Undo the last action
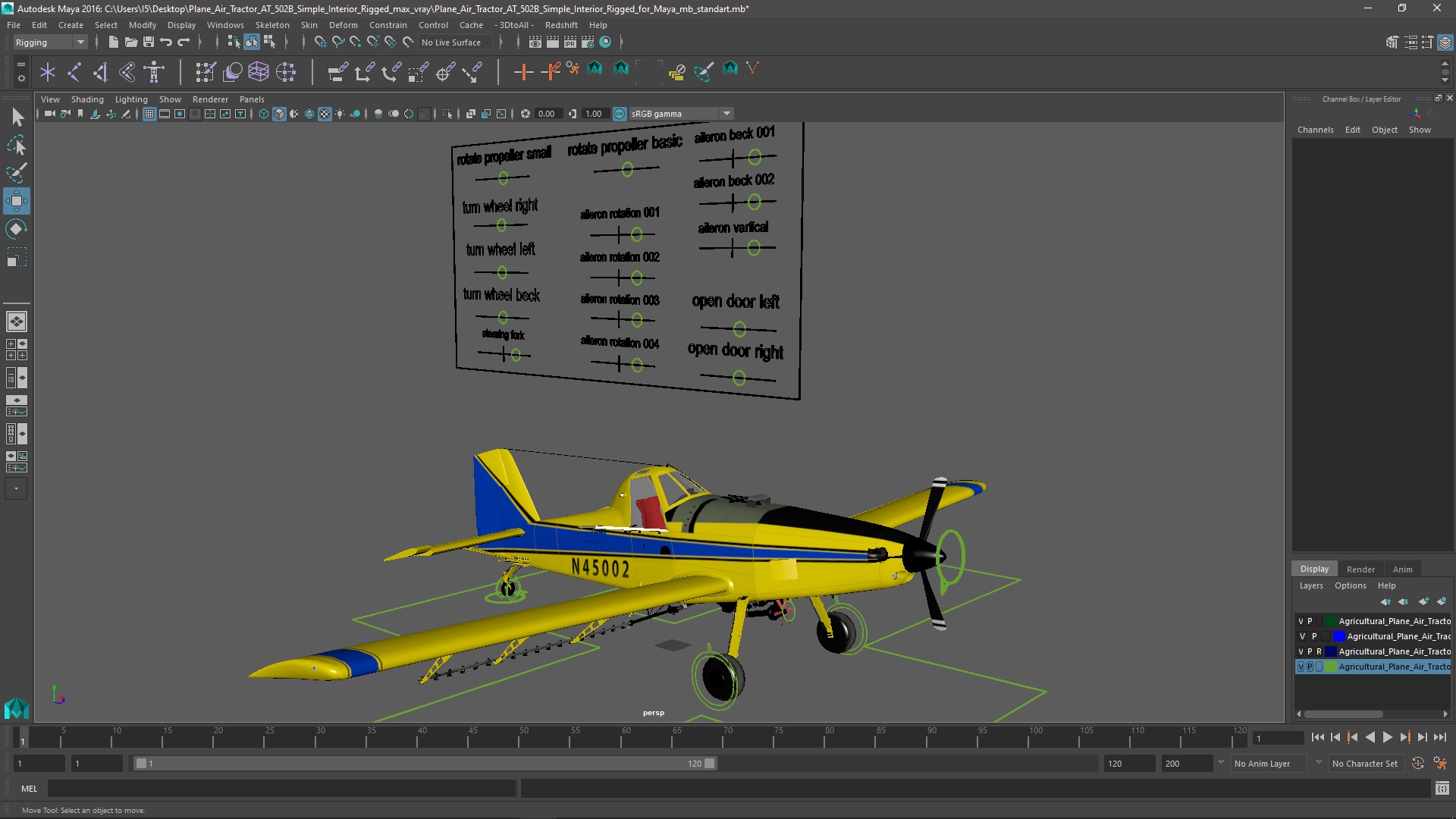This screenshot has height=819, width=1456. [165, 42]
